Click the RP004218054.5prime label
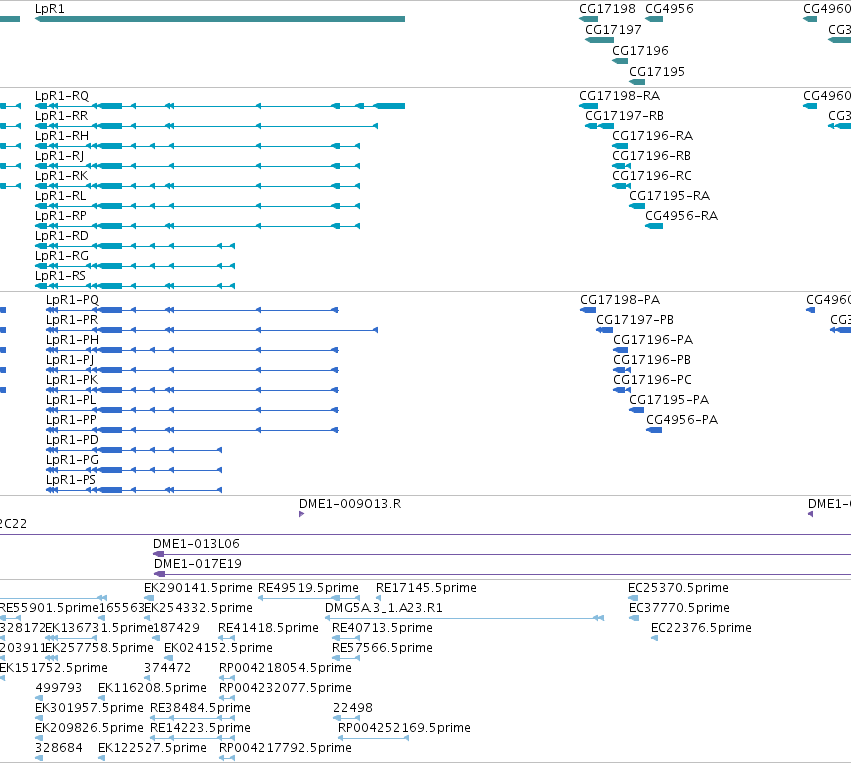This screenshot has height=763, width=851. [x=285, y=668]
